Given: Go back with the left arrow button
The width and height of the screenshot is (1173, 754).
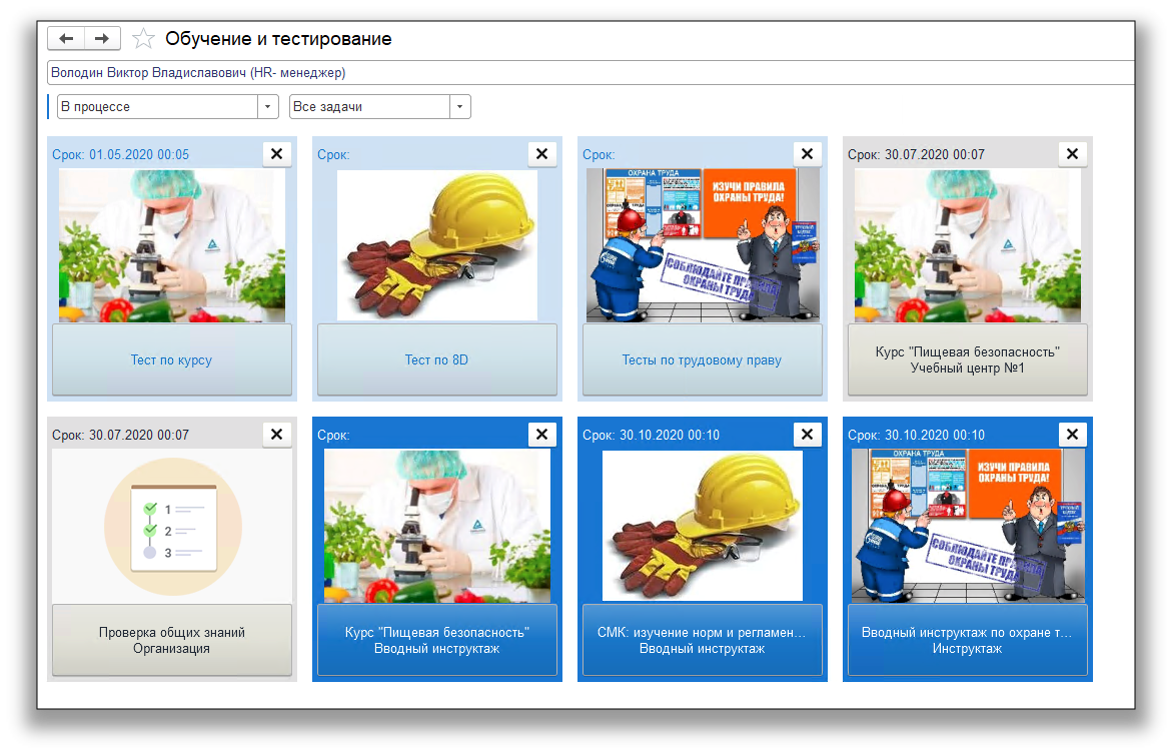Looking at the screenshot, I should [x=66, y=38].
